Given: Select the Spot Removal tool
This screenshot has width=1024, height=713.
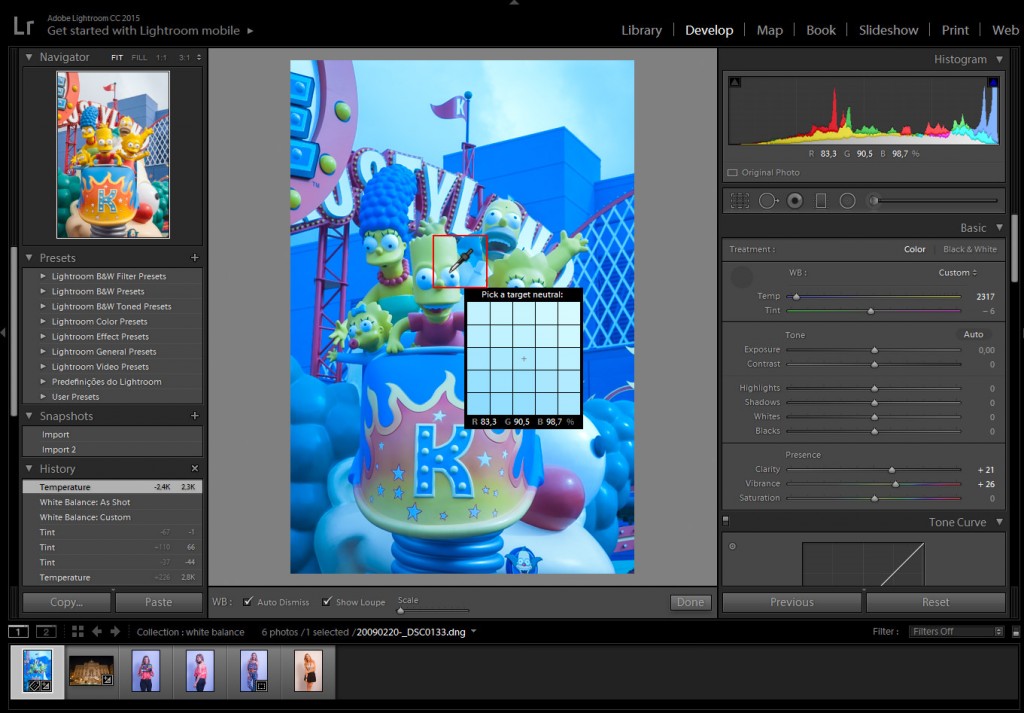Looking at the screenshot, I should tap(769, 200).
